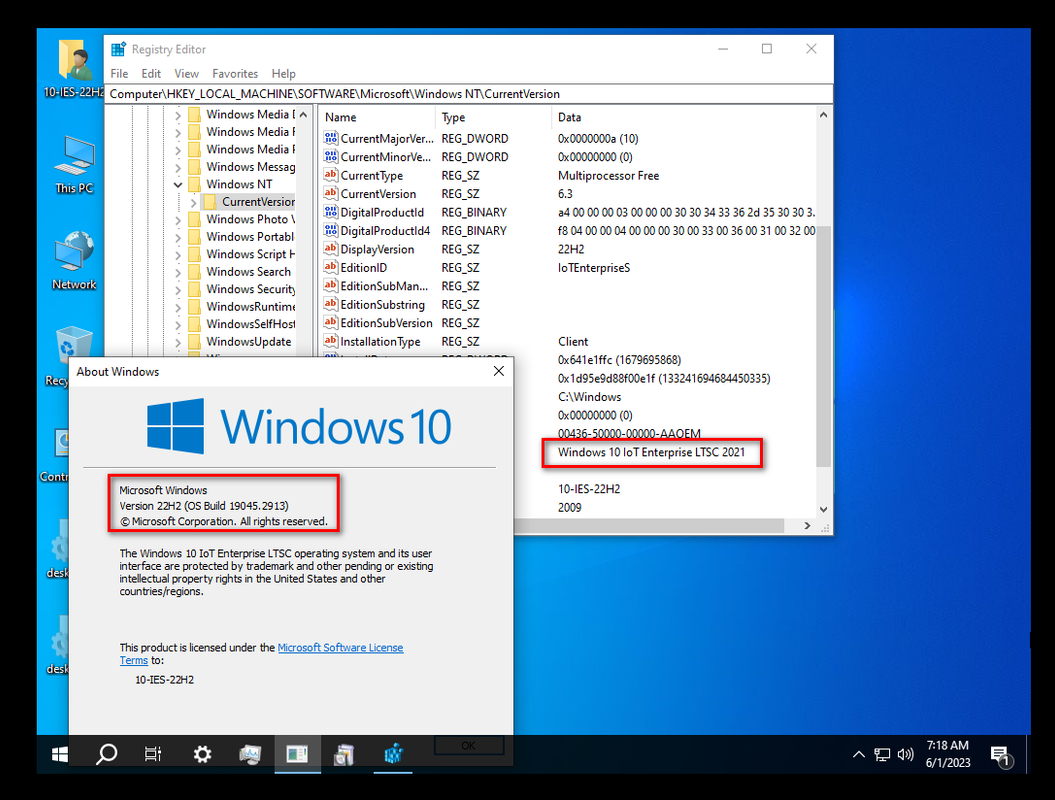
Task: Open Settings gear on the taskbar
Action: tap(202, 754)
